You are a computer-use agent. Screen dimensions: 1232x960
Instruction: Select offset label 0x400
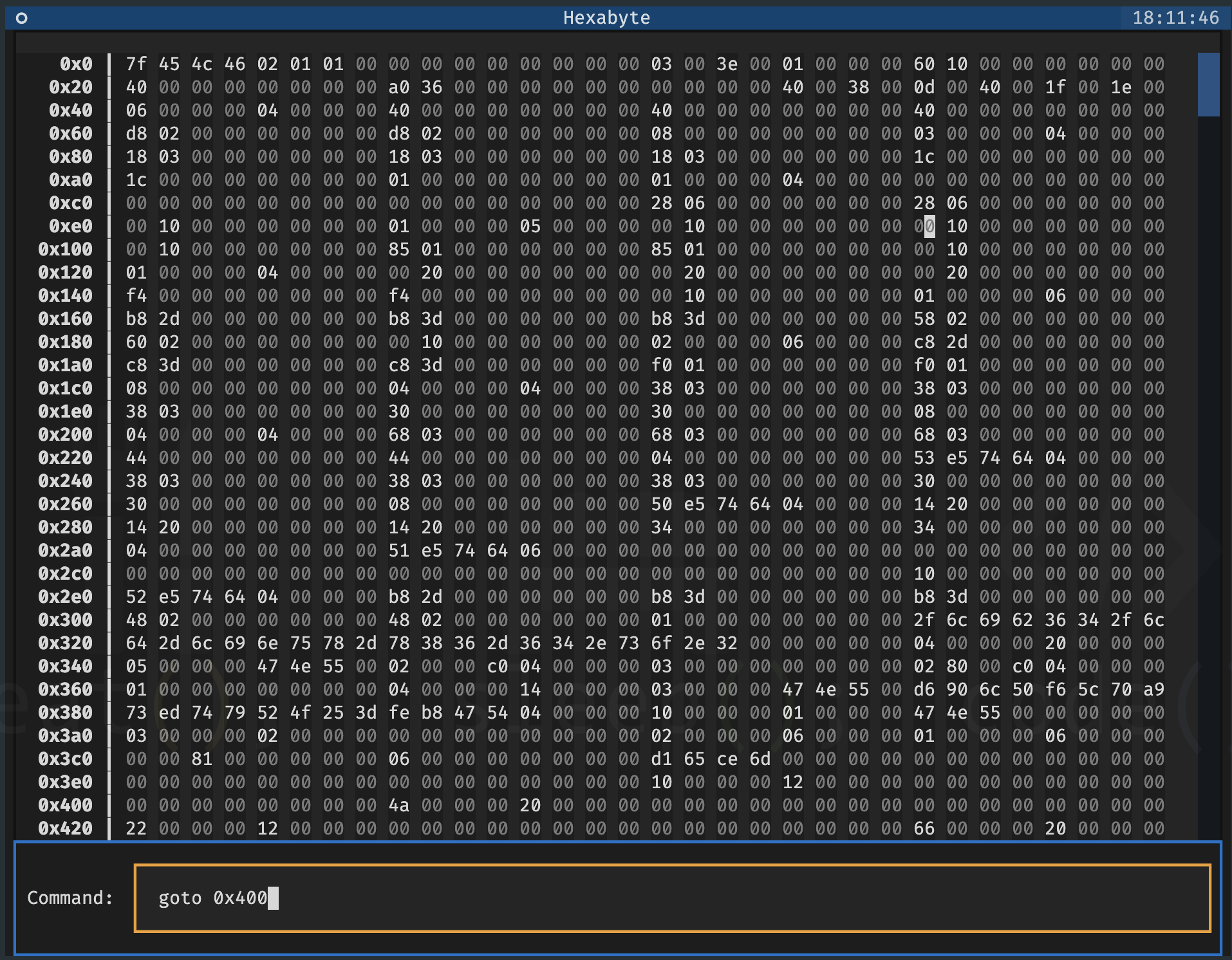click(66, 805)
